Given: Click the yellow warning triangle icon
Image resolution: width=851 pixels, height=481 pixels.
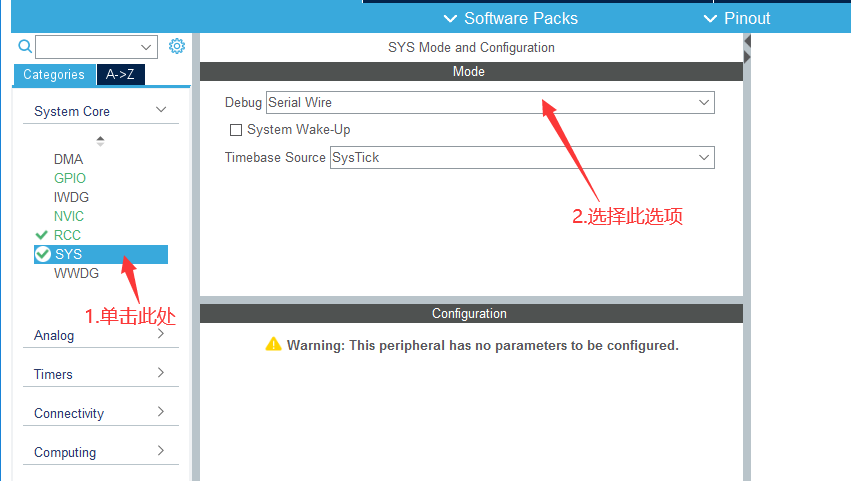Looking at the screenshot, I should tap(274, 344).
